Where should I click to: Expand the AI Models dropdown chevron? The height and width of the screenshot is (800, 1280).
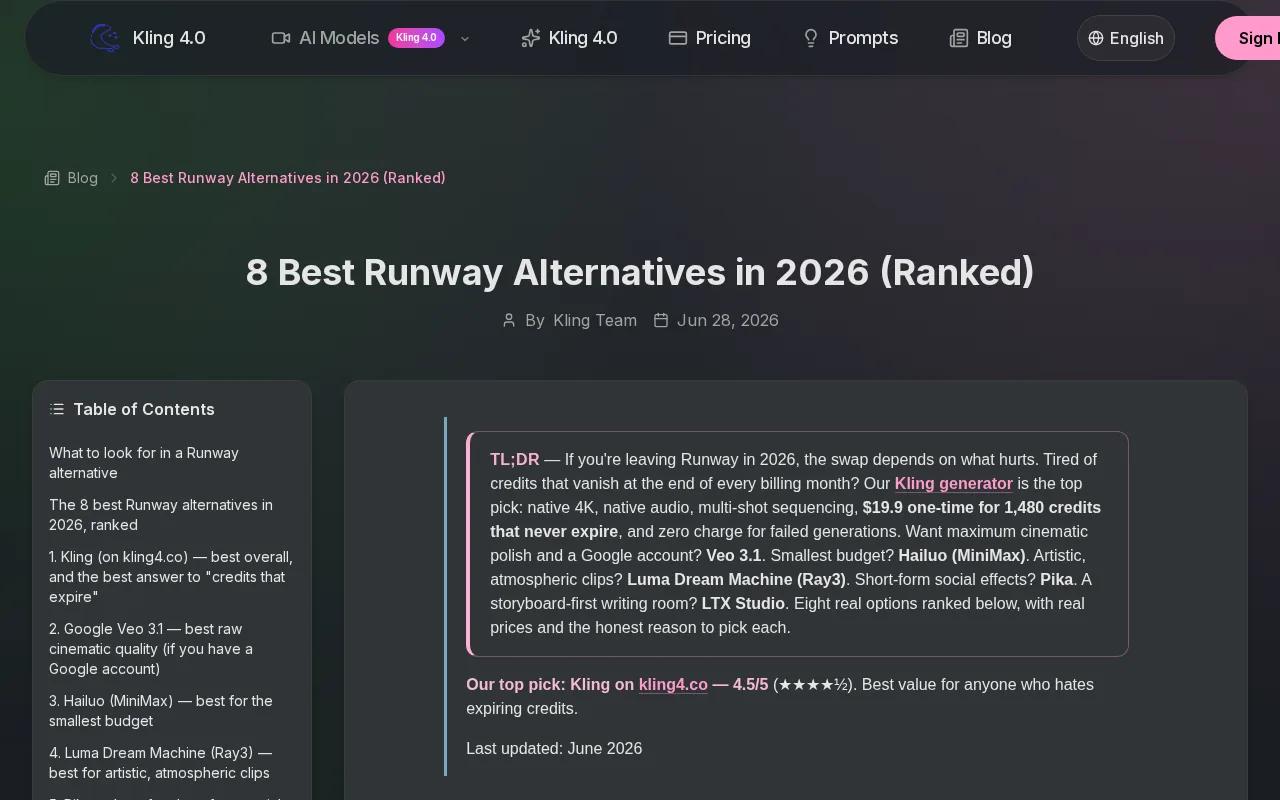[x=464, y=38]
